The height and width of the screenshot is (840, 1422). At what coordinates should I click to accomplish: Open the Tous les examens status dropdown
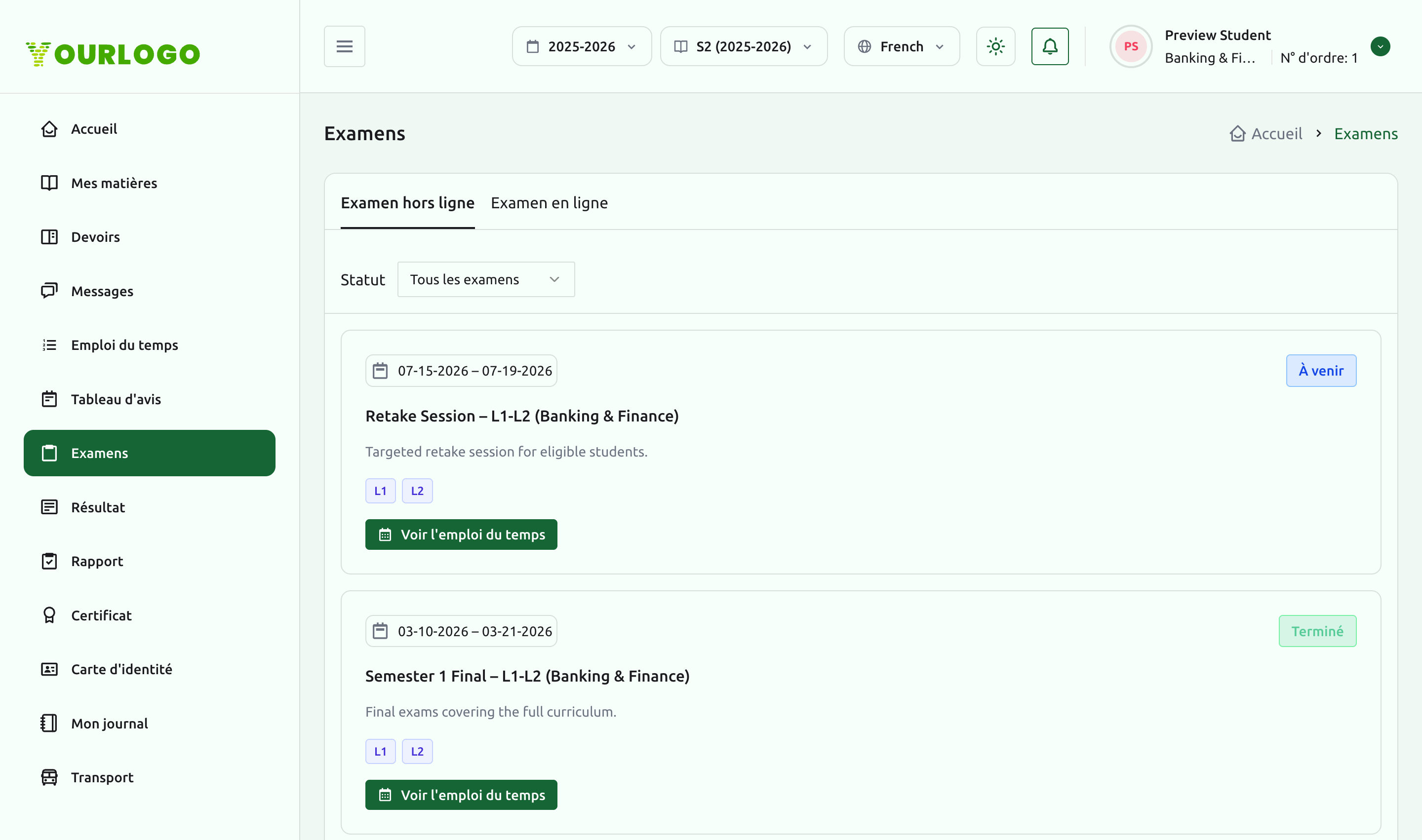pos(486,280)
